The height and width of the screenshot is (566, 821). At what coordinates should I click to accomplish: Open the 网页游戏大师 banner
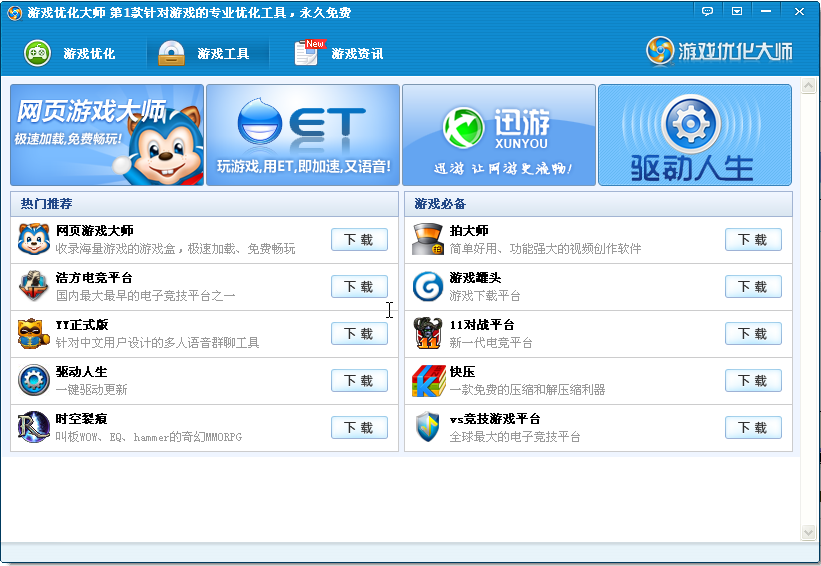pos(107,135)
